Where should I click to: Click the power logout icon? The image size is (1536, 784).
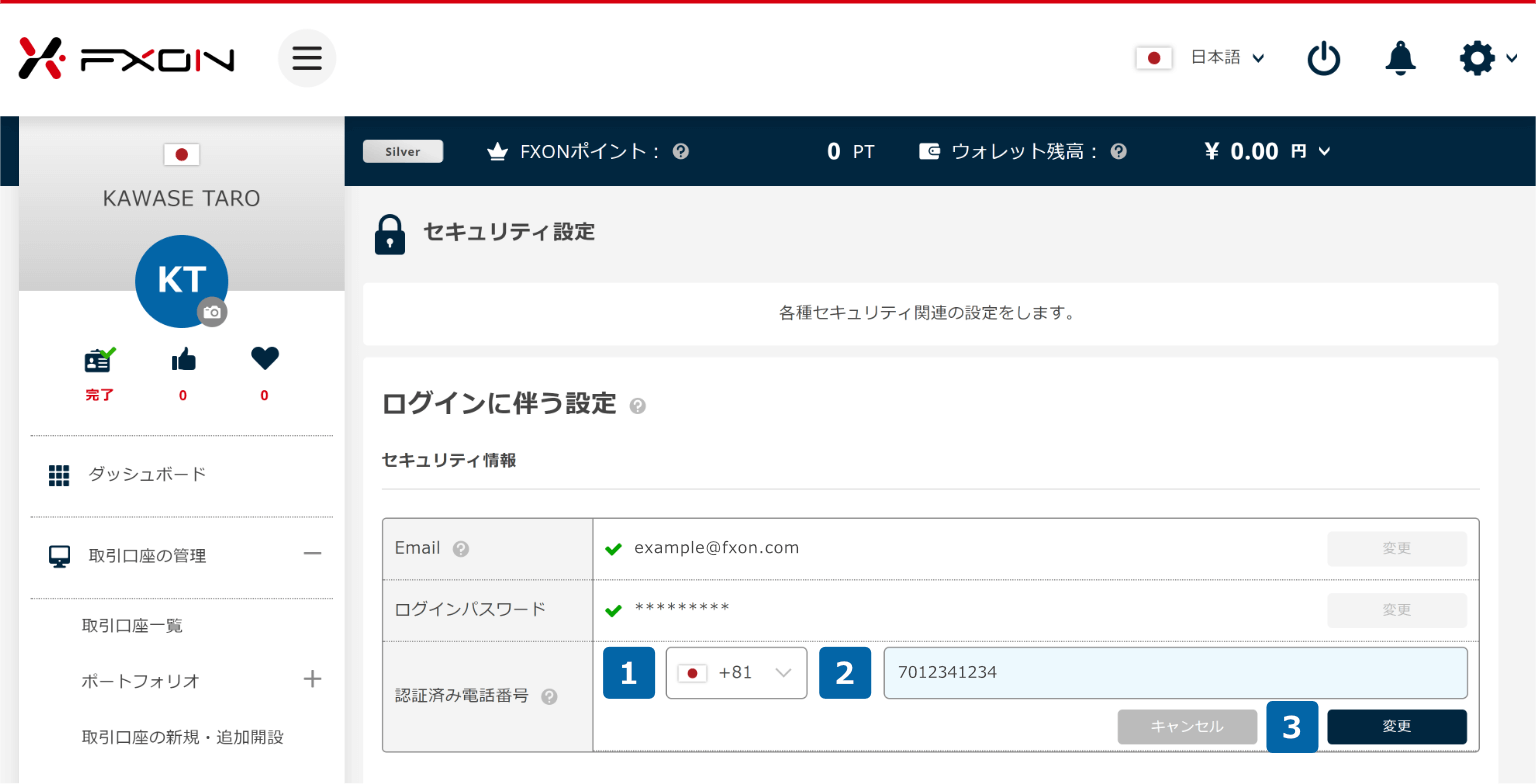pos(1324,59)
